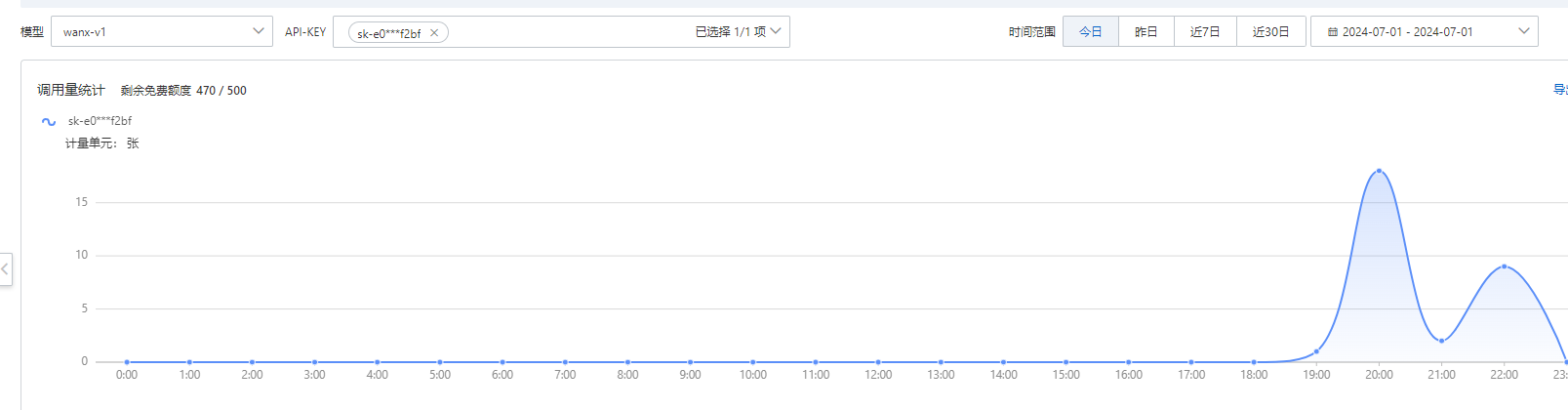Click the sk-e0***f2bf legend label
Image resolution: width=1568 pixels, height=410 pixels.
pos(100,121)
